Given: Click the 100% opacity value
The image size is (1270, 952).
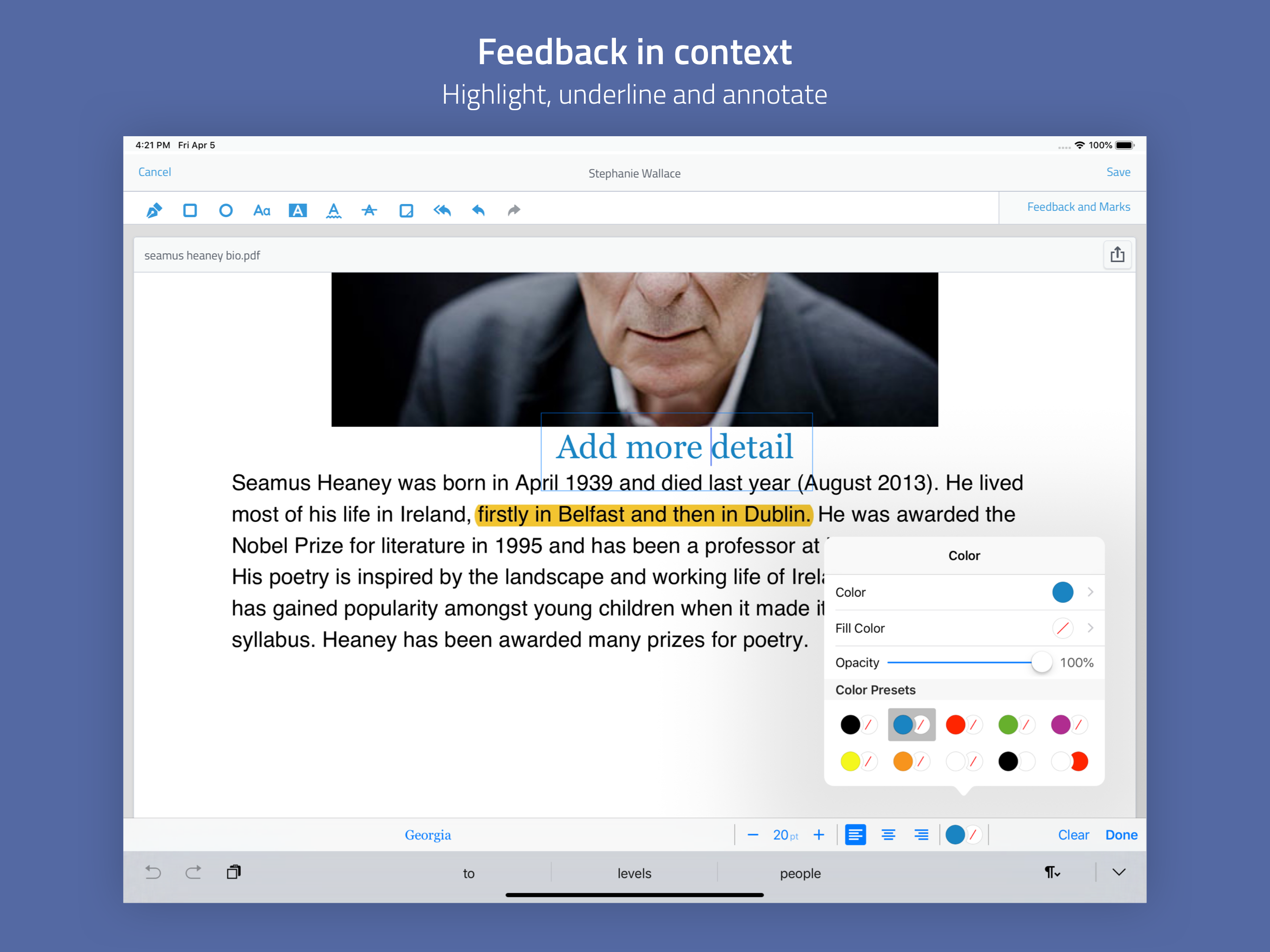Looking at the screenshot, I should [1077, 662].
